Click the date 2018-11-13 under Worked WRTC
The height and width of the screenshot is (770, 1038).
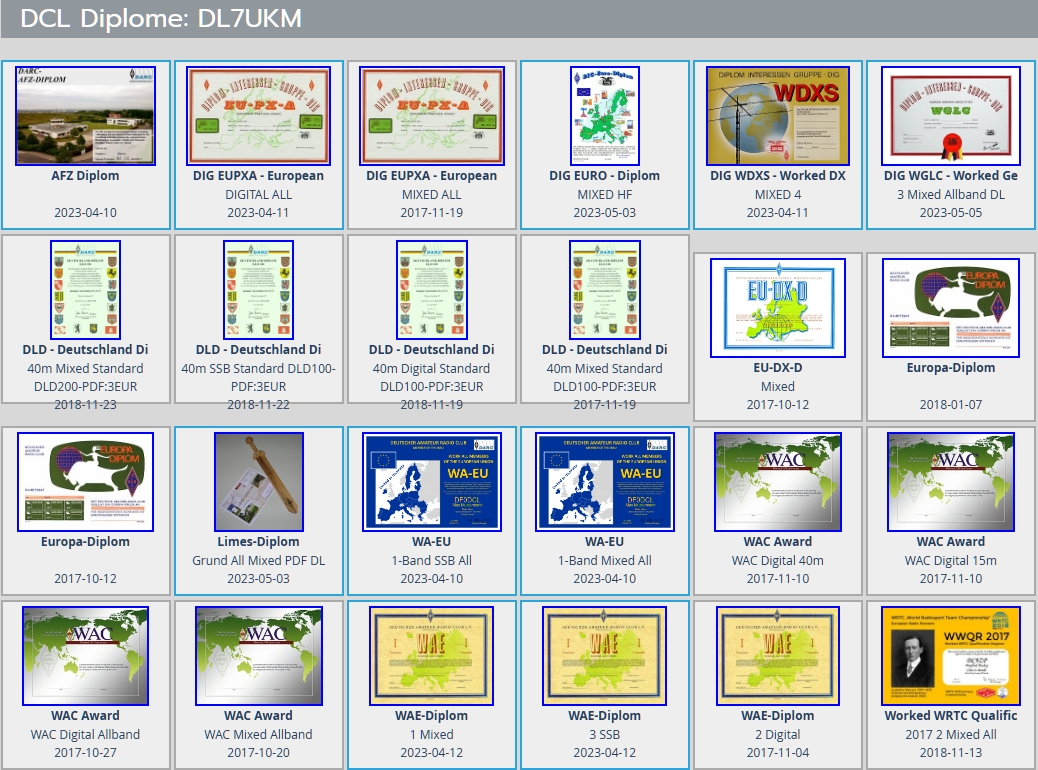[x=951, y=753]
